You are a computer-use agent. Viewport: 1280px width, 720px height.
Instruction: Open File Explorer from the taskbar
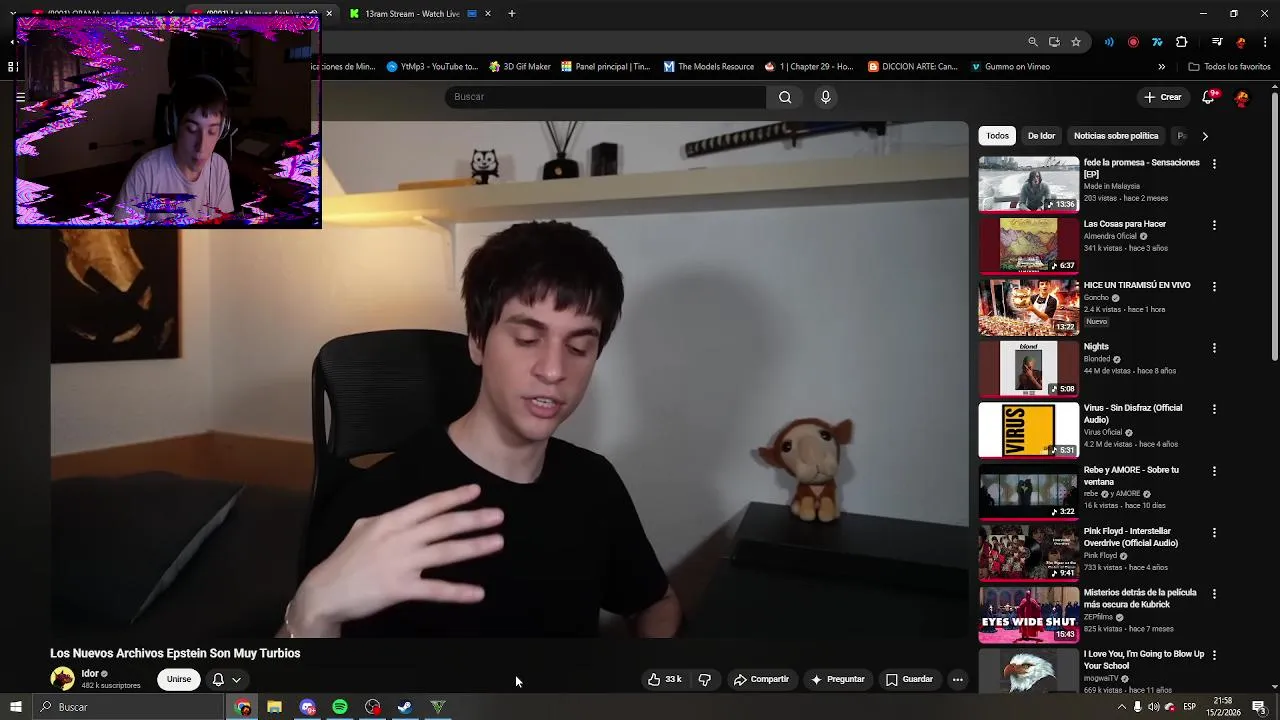tap(274, 707)
